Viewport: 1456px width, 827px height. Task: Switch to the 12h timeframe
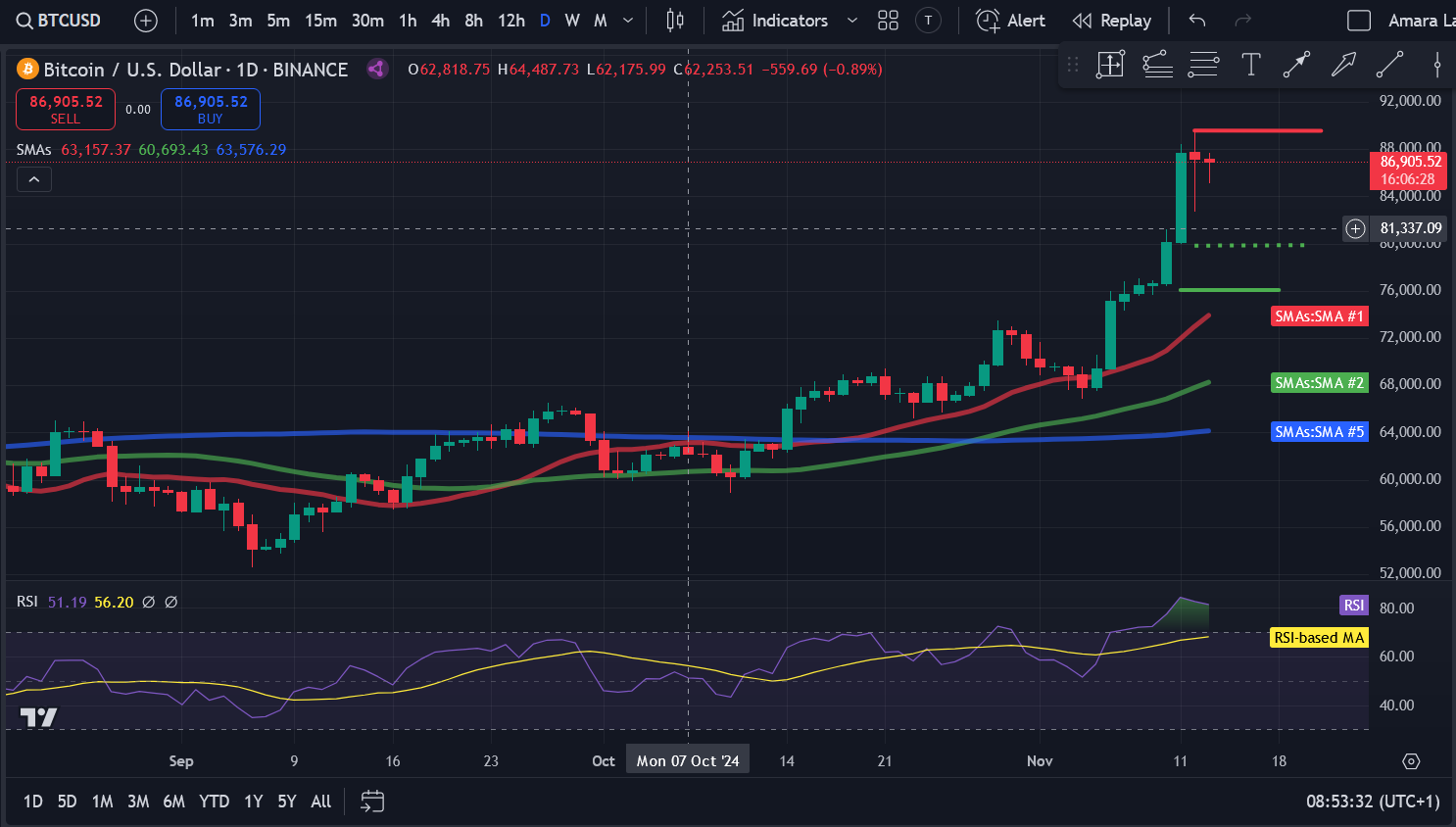coord(511,21)
